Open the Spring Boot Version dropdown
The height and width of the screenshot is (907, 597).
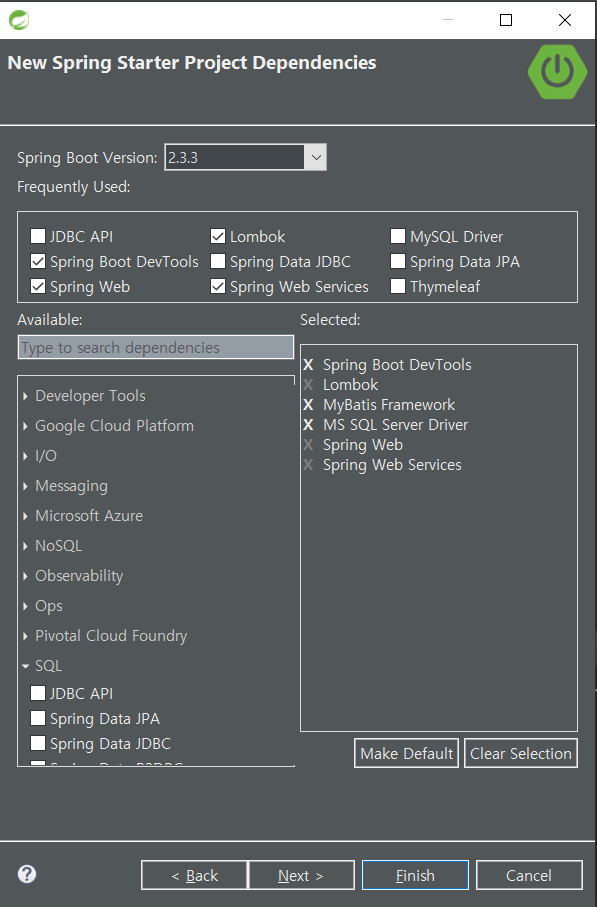[x=316, y=157]
